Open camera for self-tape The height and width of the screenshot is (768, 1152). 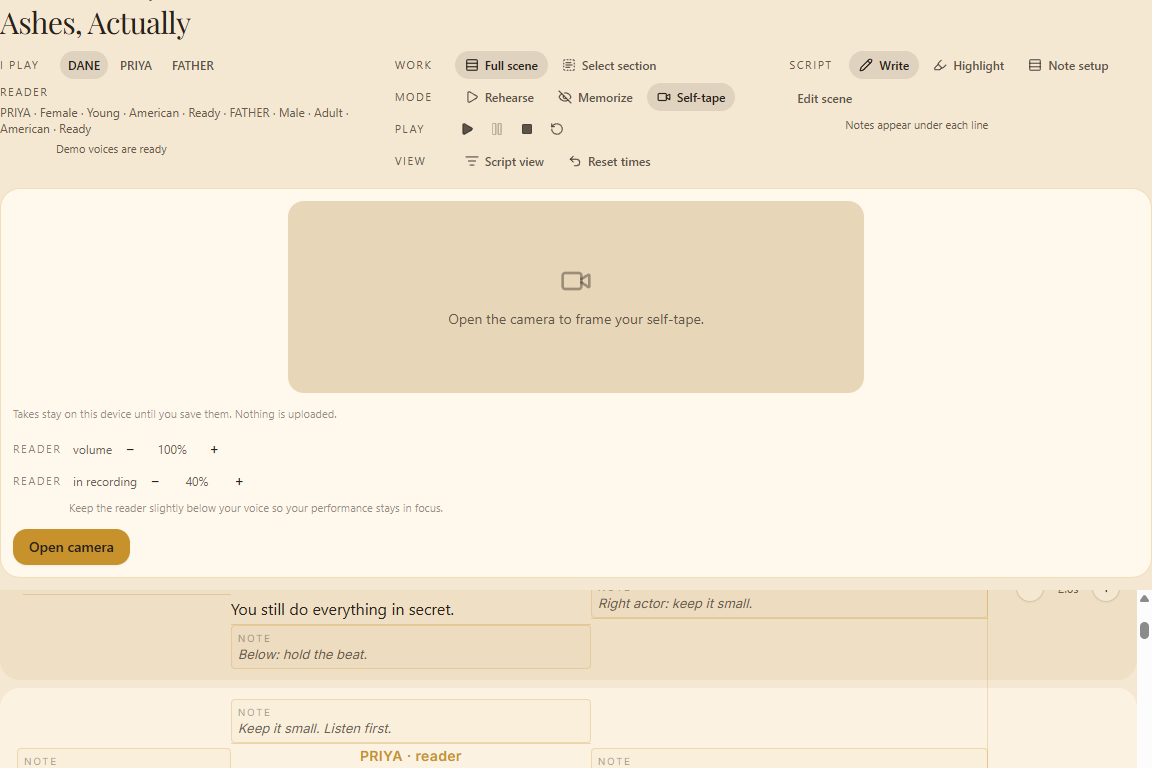point(71,547)
